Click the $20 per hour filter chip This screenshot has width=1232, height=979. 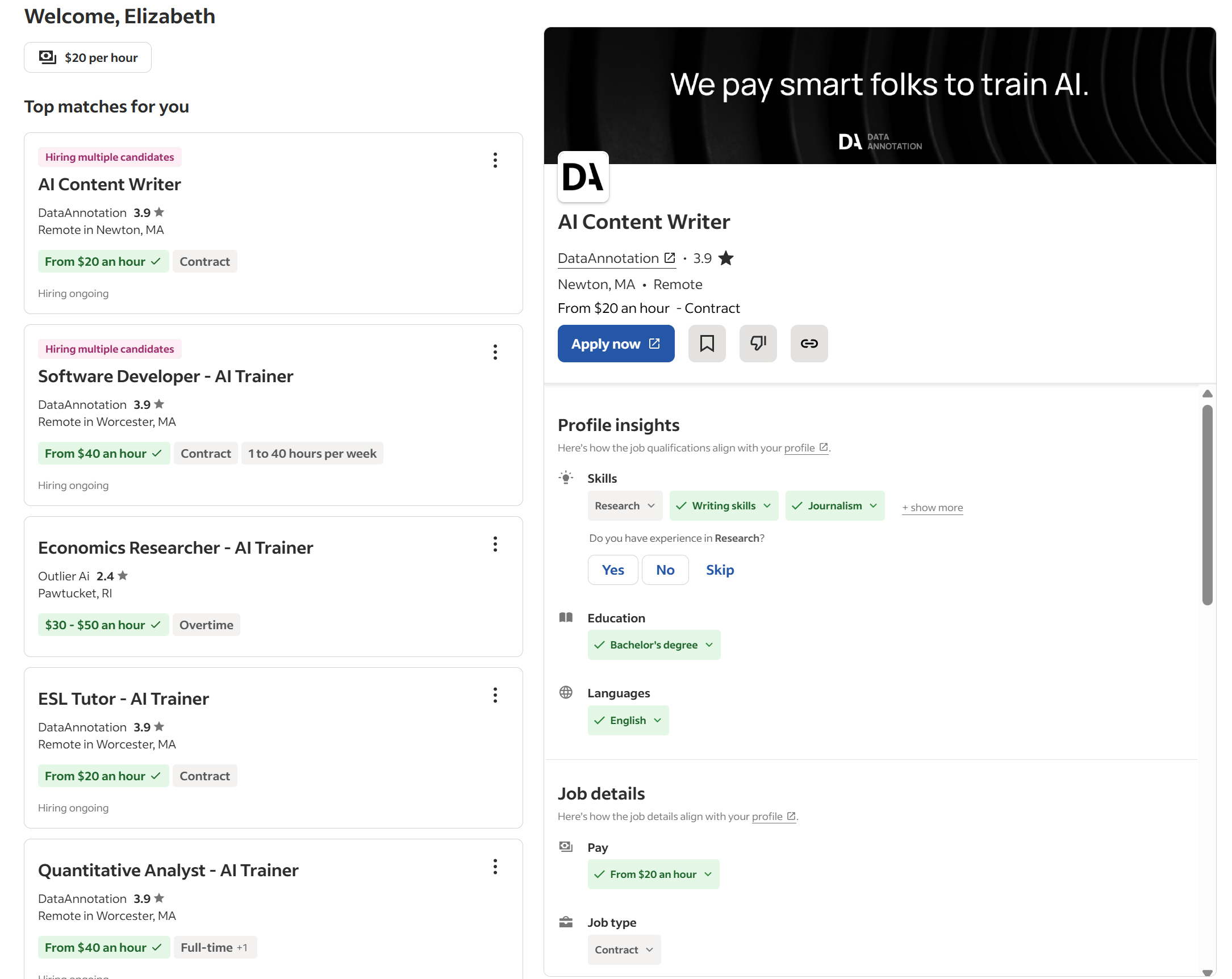[x=87, y=57]
